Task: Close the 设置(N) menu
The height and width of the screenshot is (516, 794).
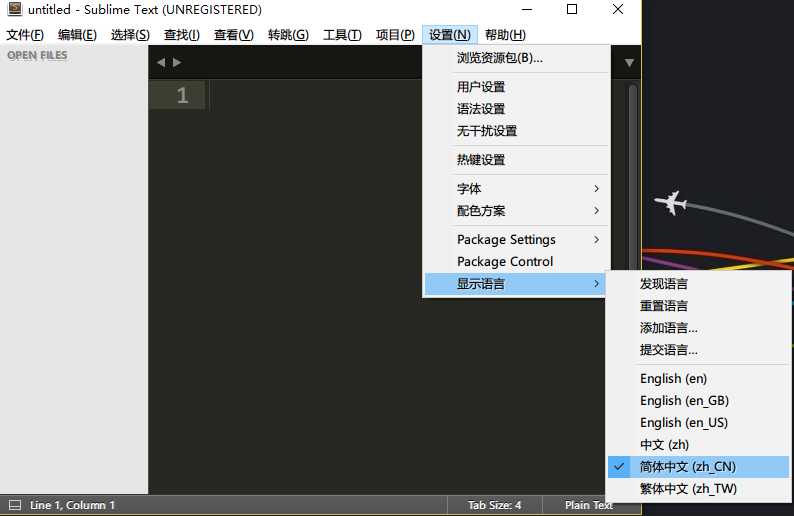Action: pyautogui.click(x=450, y=35)
